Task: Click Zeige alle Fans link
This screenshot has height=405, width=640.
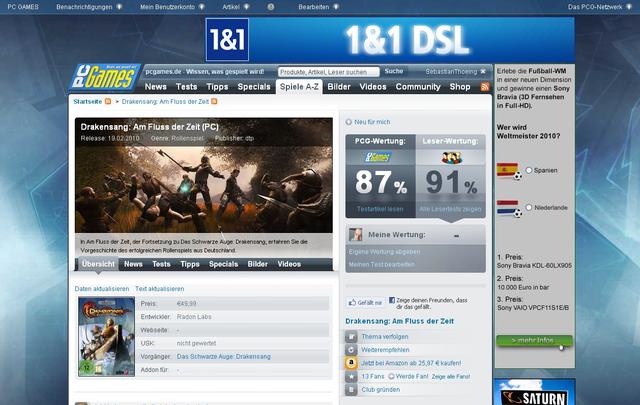Action: click(451, 377)
